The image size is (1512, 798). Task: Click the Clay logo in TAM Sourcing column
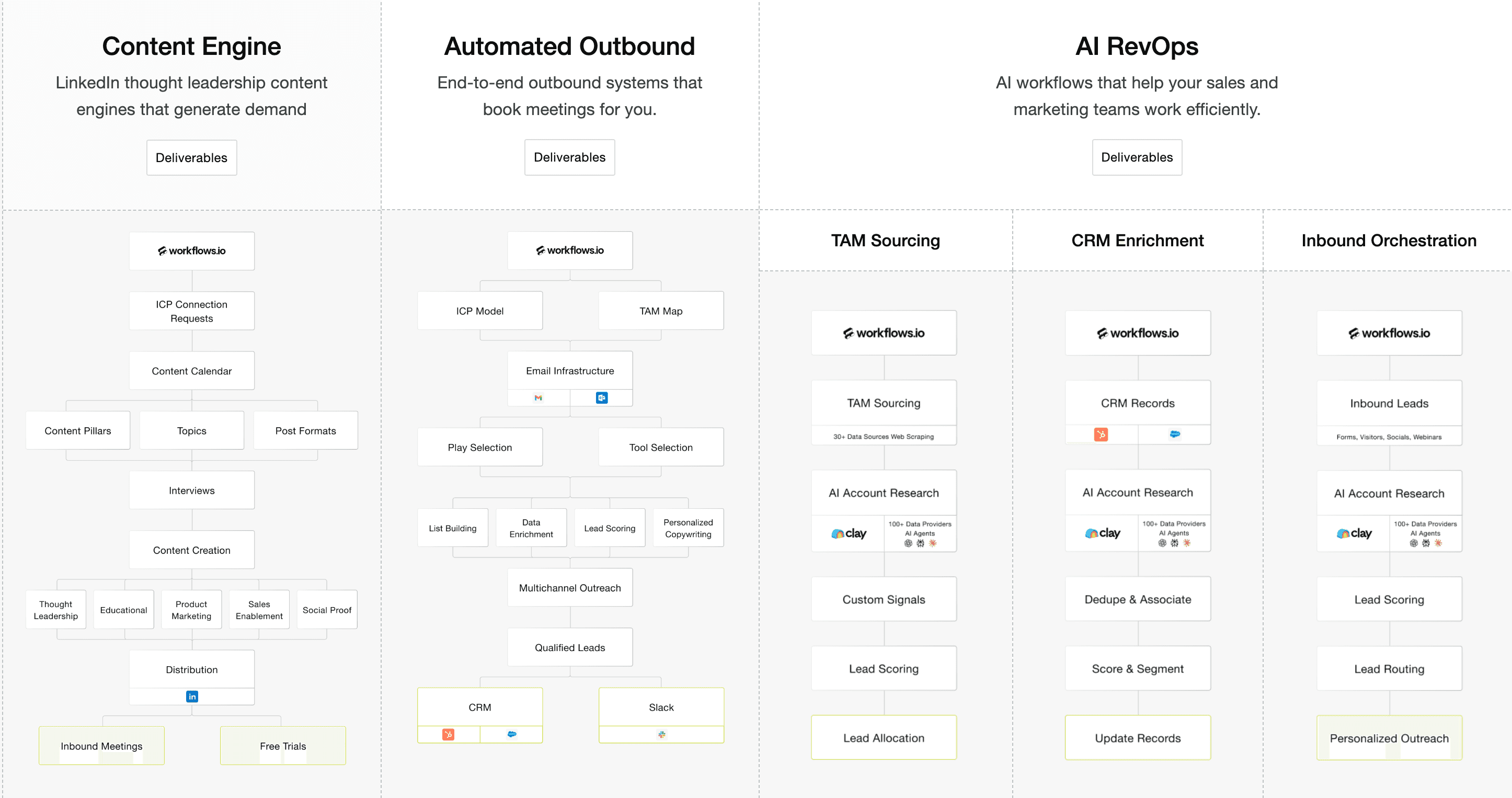point(849,534)
